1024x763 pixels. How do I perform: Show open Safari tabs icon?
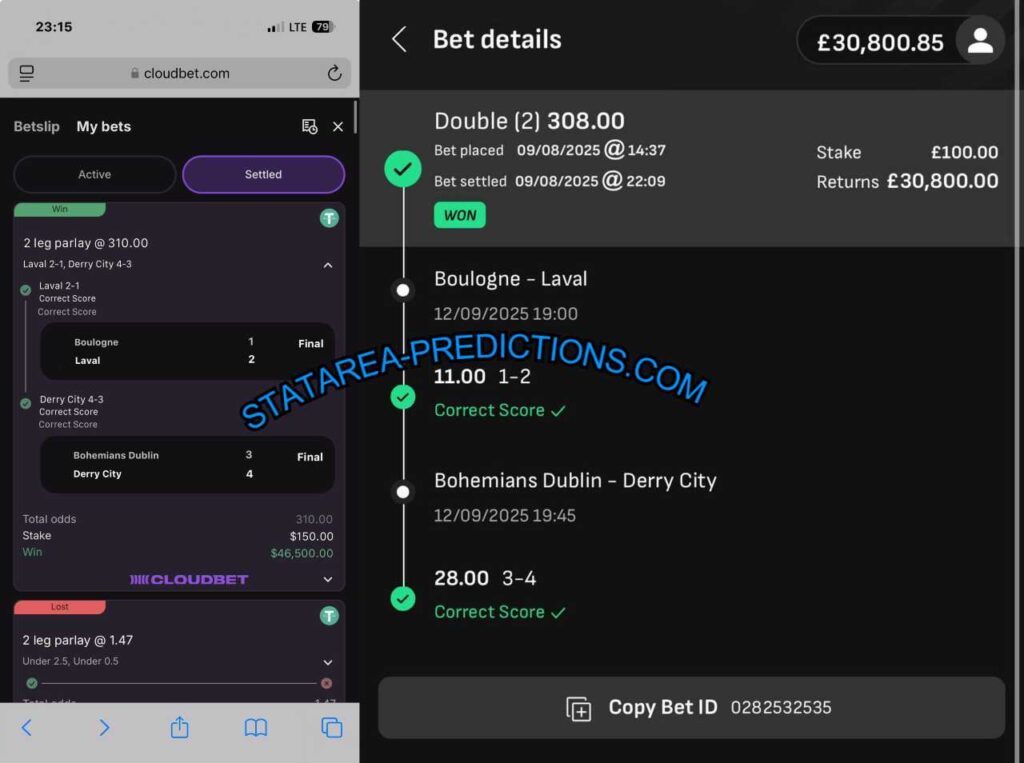[x=332, y=728]
